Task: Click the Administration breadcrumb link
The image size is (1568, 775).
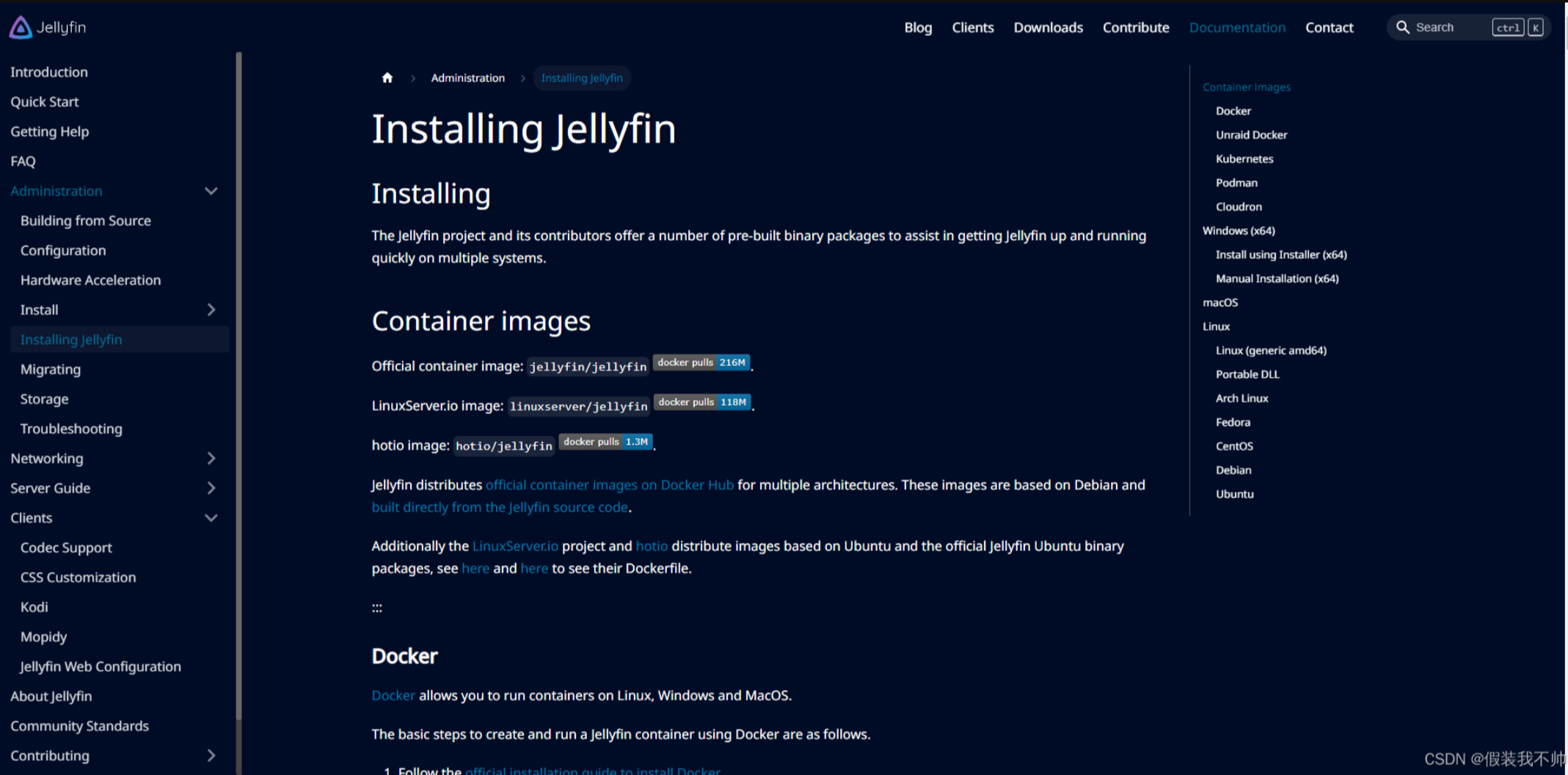Action: point(468,78)
